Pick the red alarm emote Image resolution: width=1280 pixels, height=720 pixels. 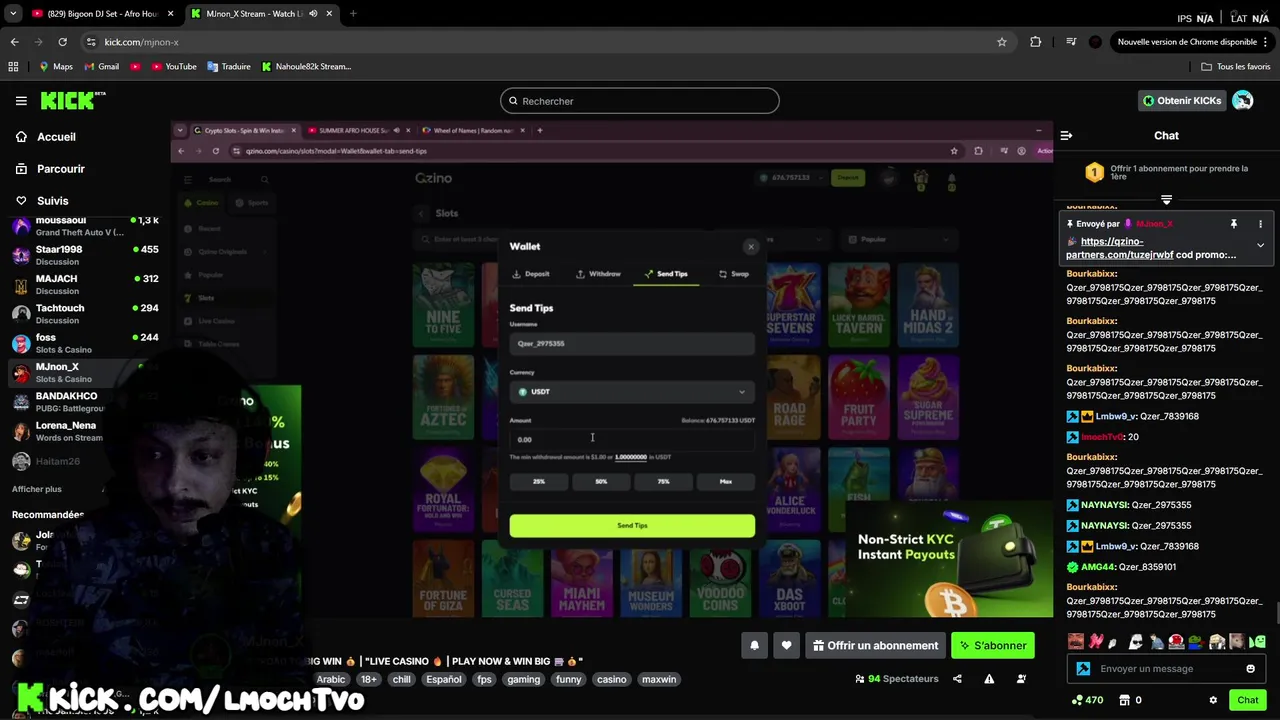click(1176, 641)
